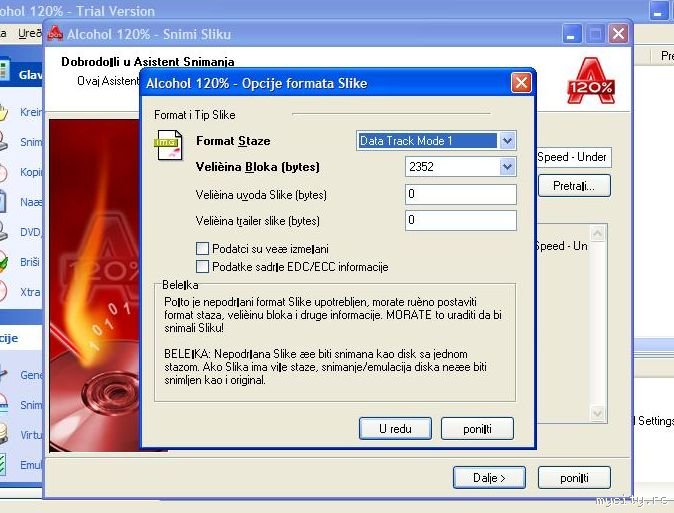Click the Dalje button in Snimi Sliku
Screen dimensions: 674x513
[489, 478]
